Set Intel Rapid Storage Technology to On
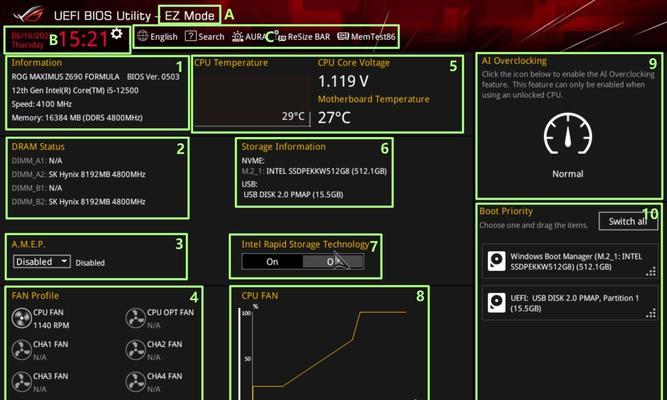 (272, 262)
